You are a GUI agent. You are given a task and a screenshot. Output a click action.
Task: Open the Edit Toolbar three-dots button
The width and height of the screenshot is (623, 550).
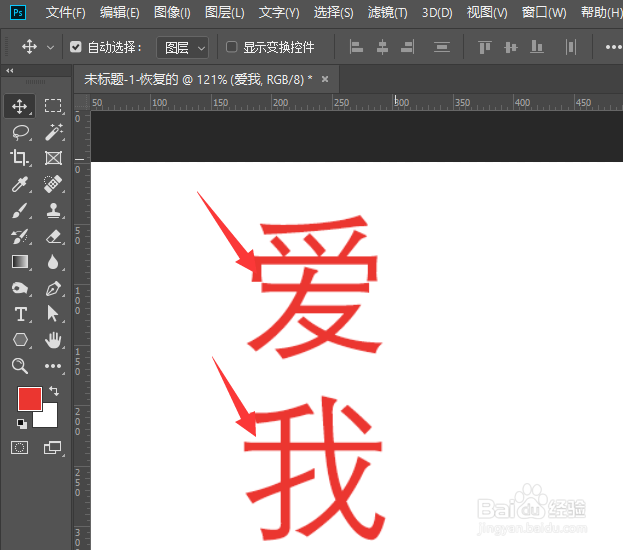53,366
